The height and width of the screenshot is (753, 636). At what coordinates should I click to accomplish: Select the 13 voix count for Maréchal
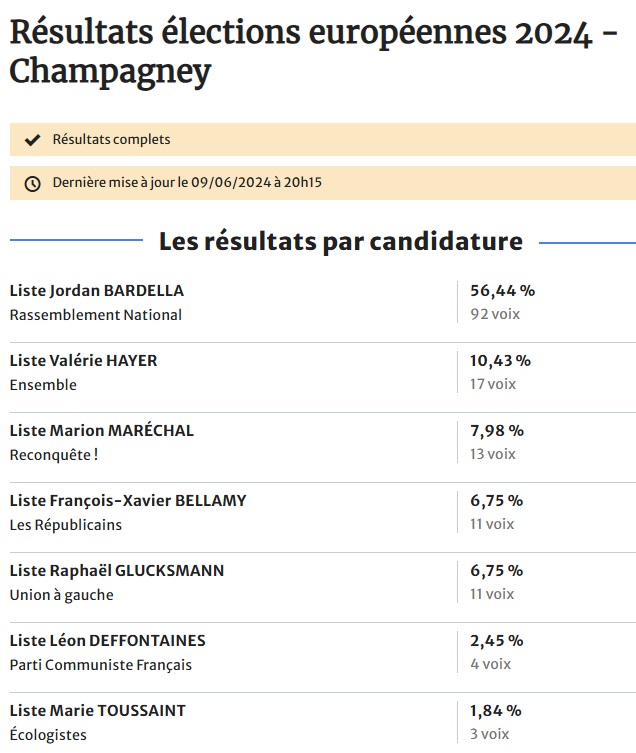pyautogui.click(x=493, y=454)
